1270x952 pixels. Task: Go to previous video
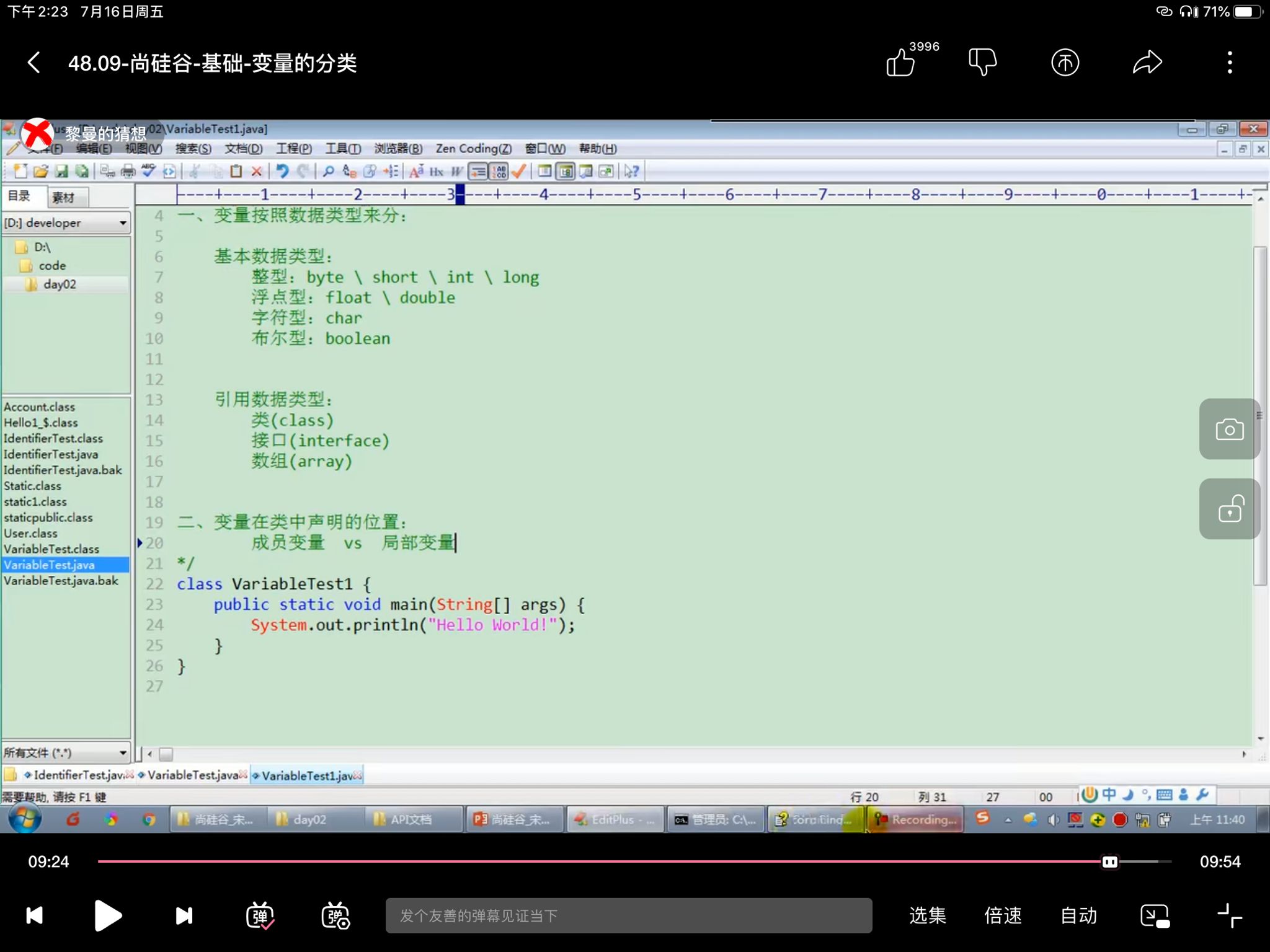(34, 915)
